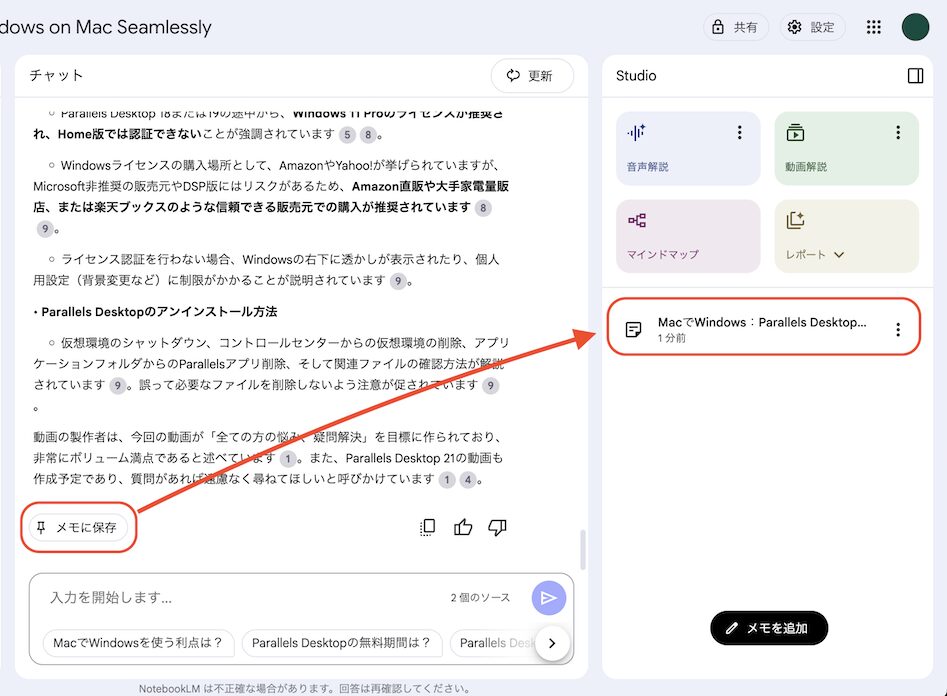Open citation 9 after 説明されています
Screen dimensions: 947x696
pos(397,280)
